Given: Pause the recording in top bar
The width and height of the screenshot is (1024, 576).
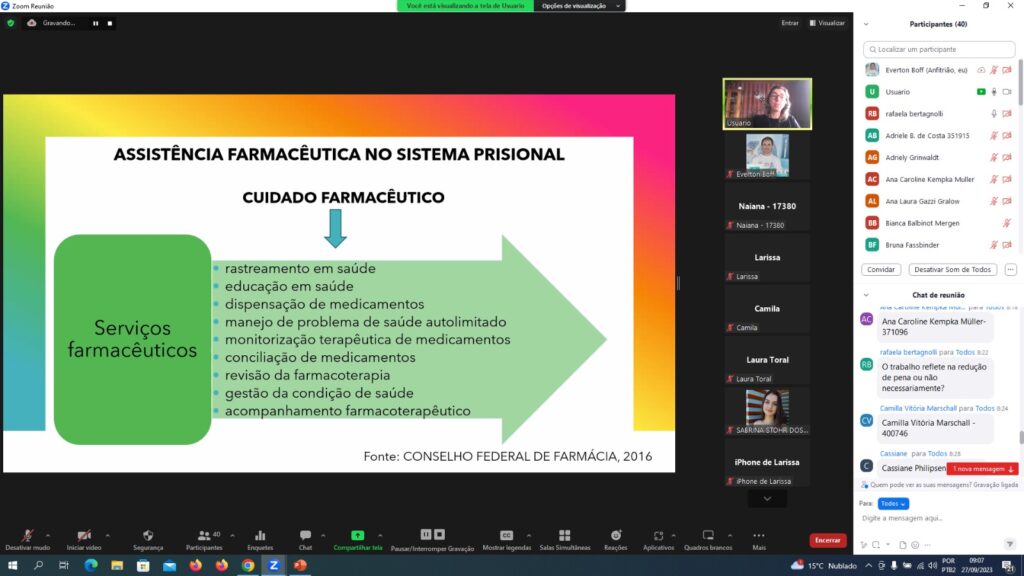Looking at the screenshot, I should click(96, 23).
